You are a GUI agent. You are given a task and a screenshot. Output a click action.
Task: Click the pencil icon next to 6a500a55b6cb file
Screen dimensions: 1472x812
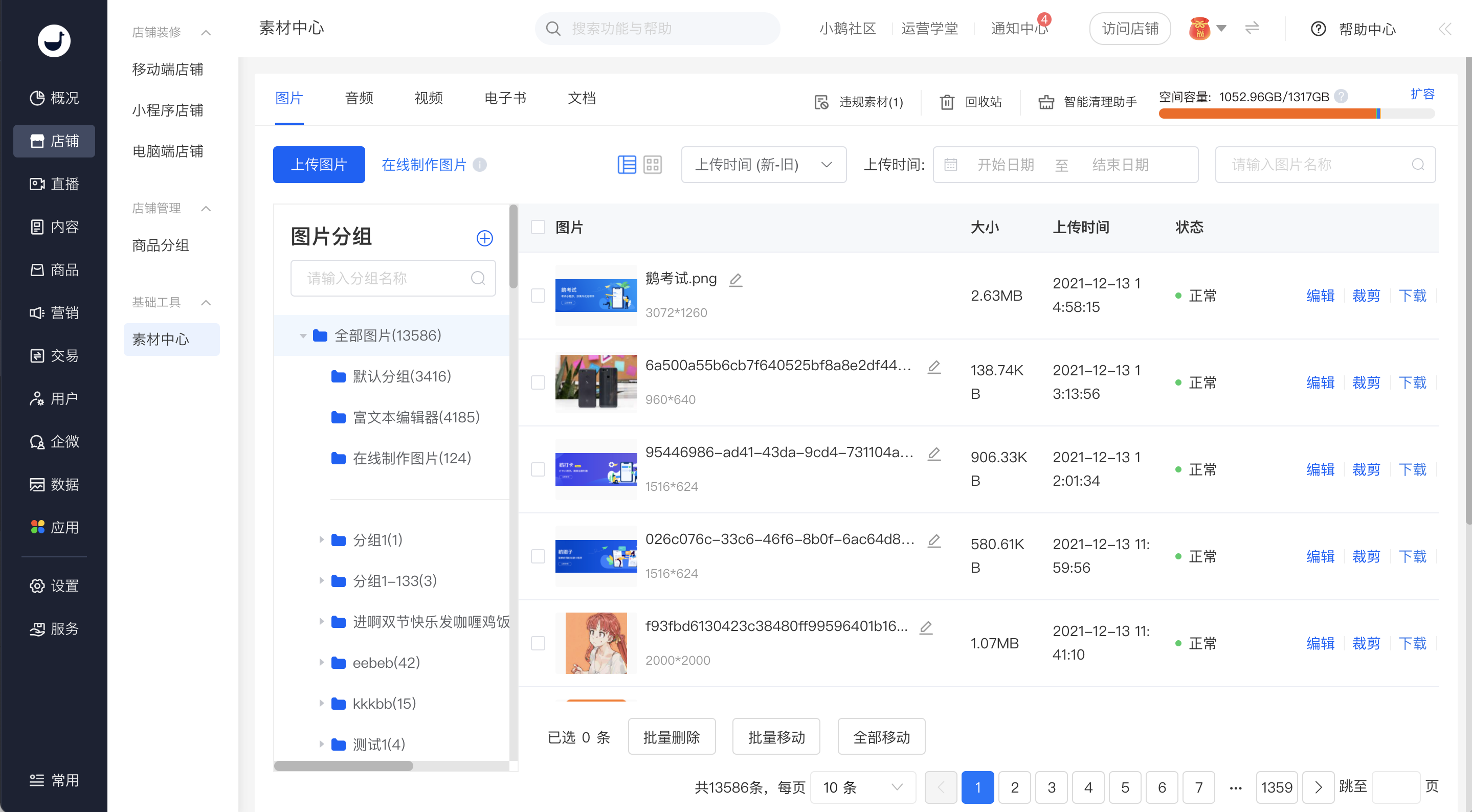(x=934, y=366)
